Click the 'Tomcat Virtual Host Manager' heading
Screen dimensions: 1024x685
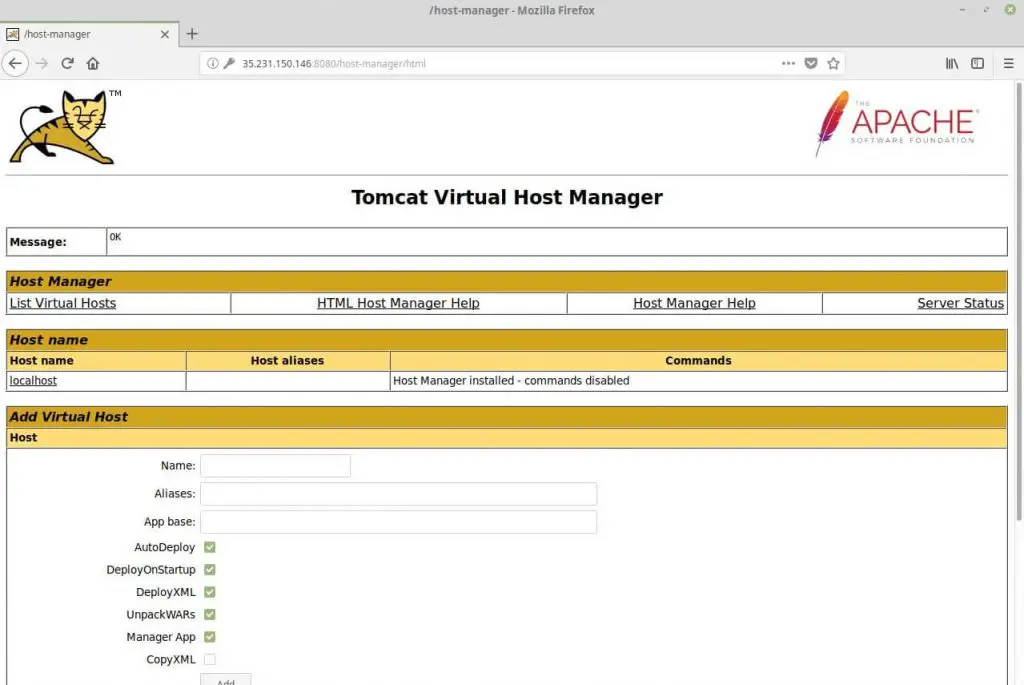click(507, 197)
